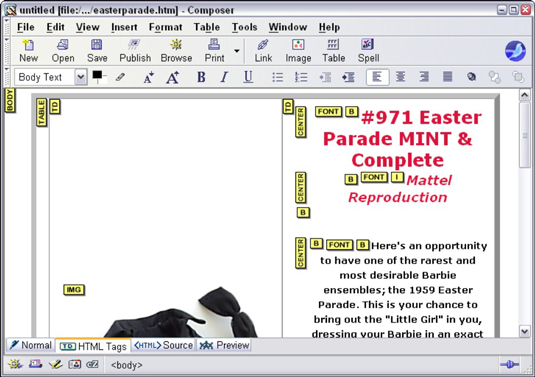
Task: Select the TABLE tag marker
Action: click(41, 113)
